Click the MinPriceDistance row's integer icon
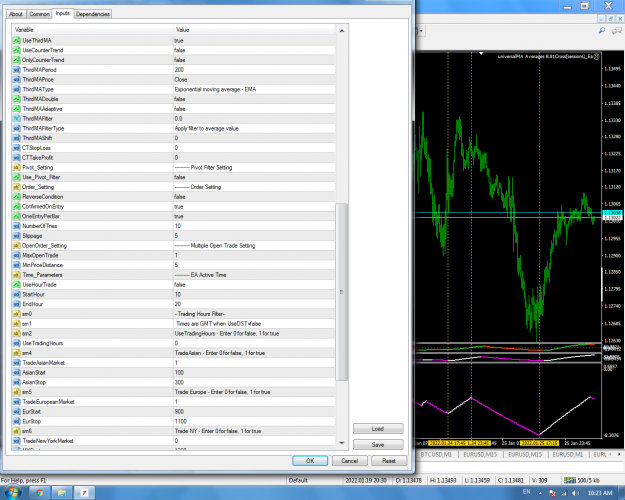 tap(16, 265)
